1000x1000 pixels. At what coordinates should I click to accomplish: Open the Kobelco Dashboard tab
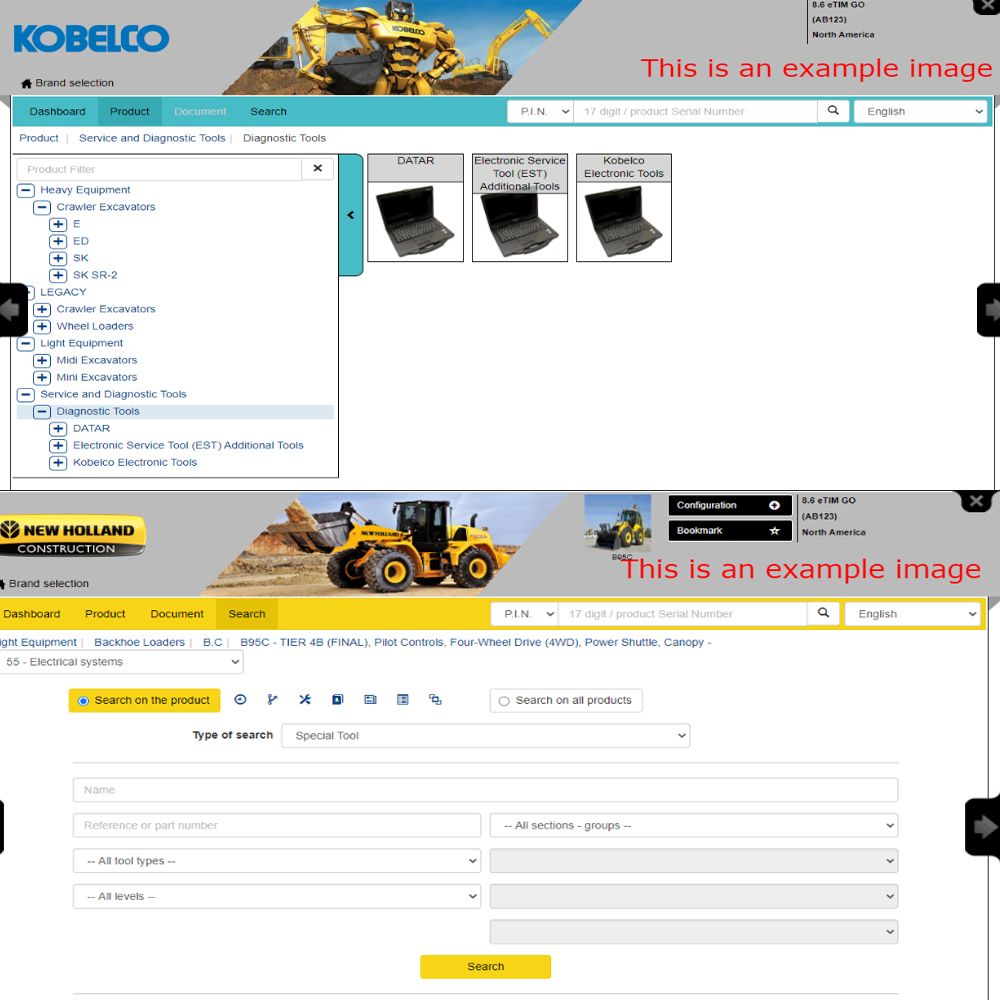pos(57,112)
